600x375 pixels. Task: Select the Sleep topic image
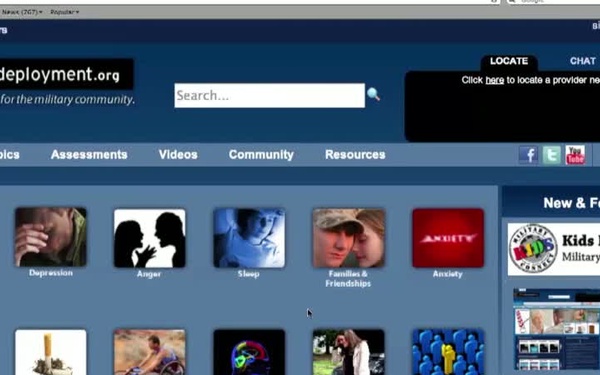coord(249,238)
